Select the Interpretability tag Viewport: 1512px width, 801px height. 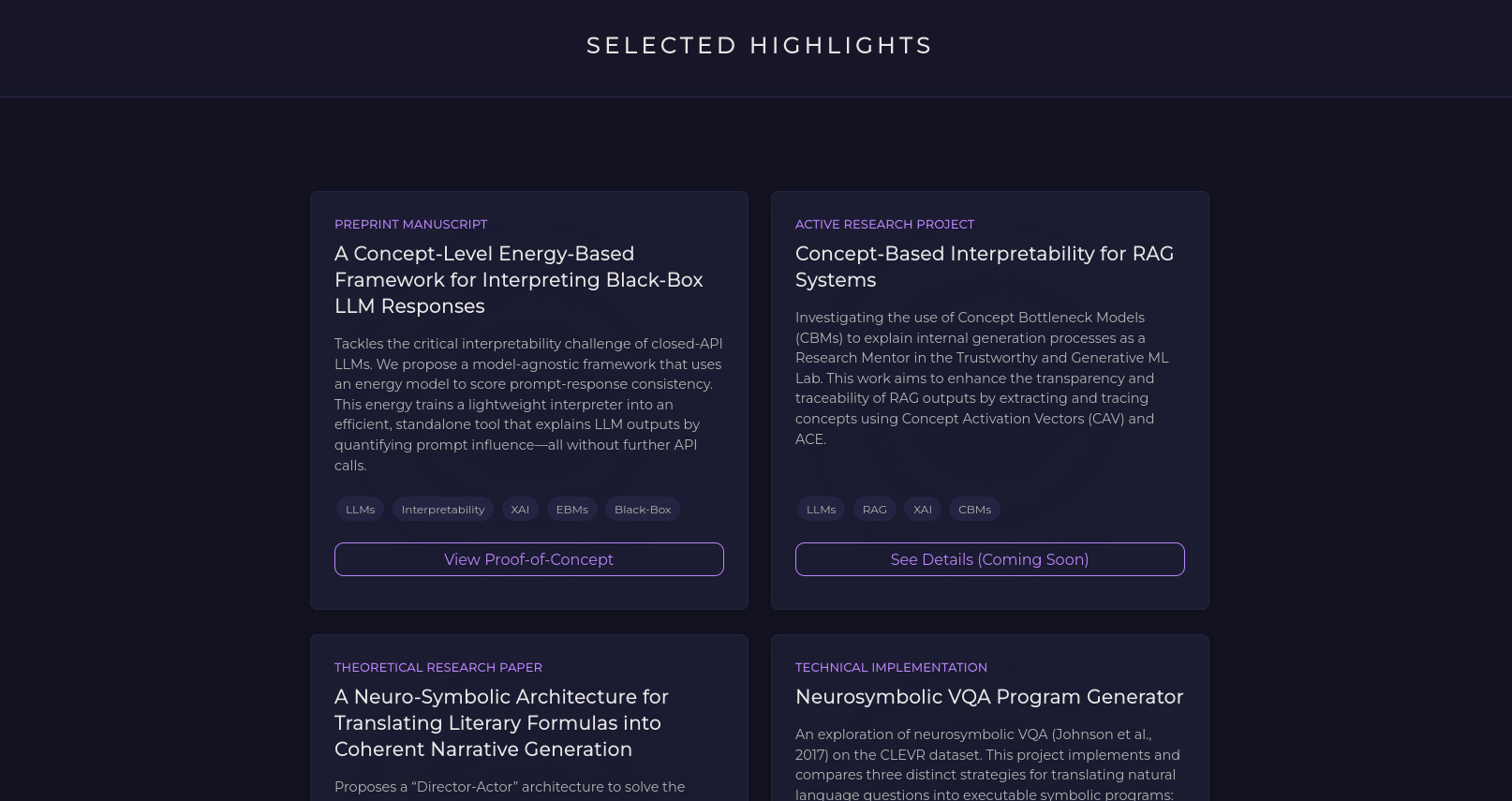443,509
